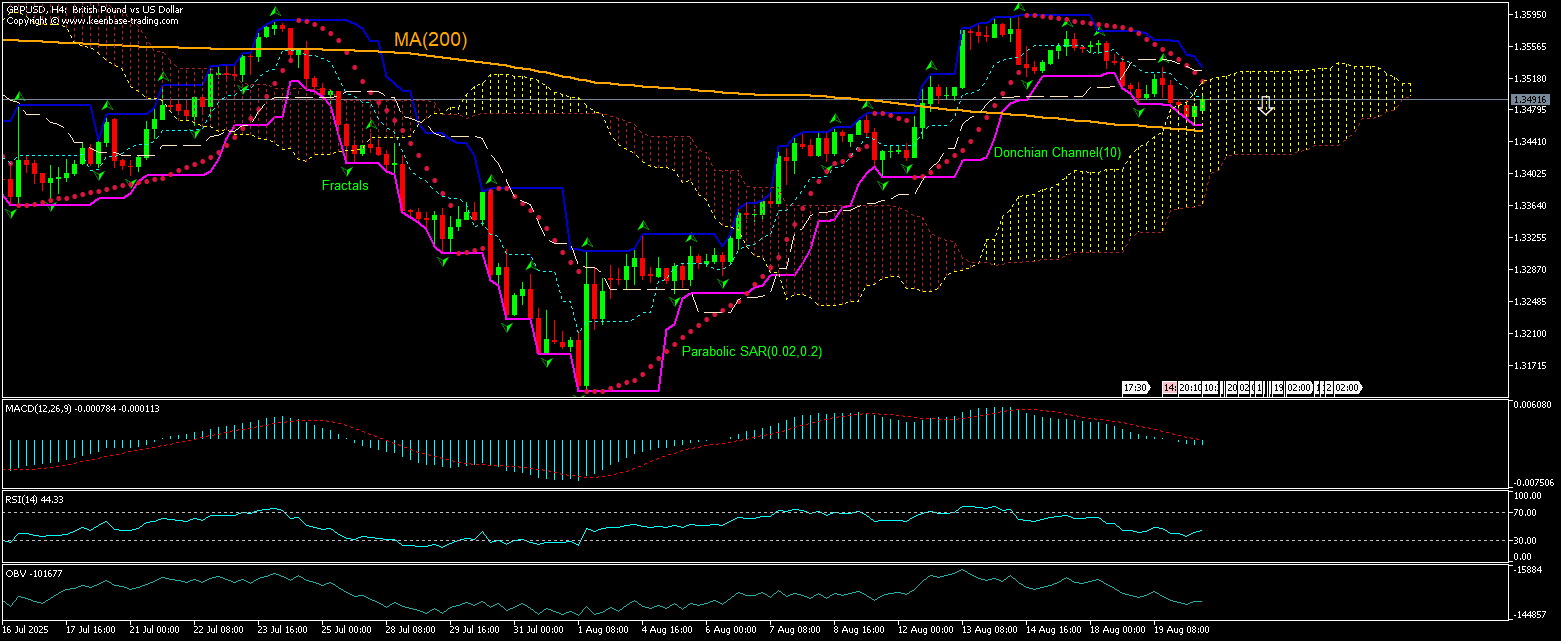Click the RSI 70.00 level value
Image resolution: width=1561 pixels, height=641 pixels.
click(x=1524, y=513)
